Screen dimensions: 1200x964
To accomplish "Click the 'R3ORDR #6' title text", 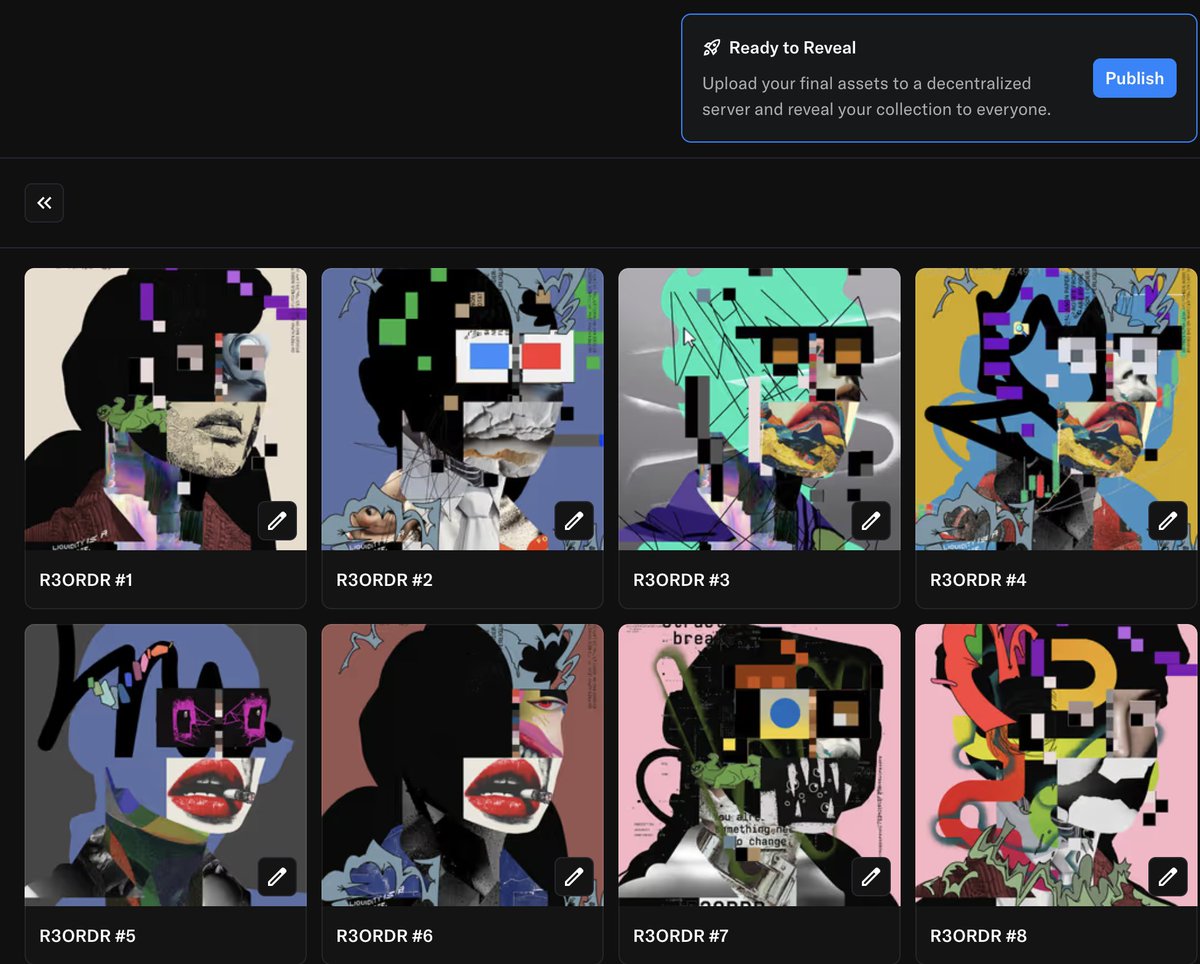I will (385, 936).
